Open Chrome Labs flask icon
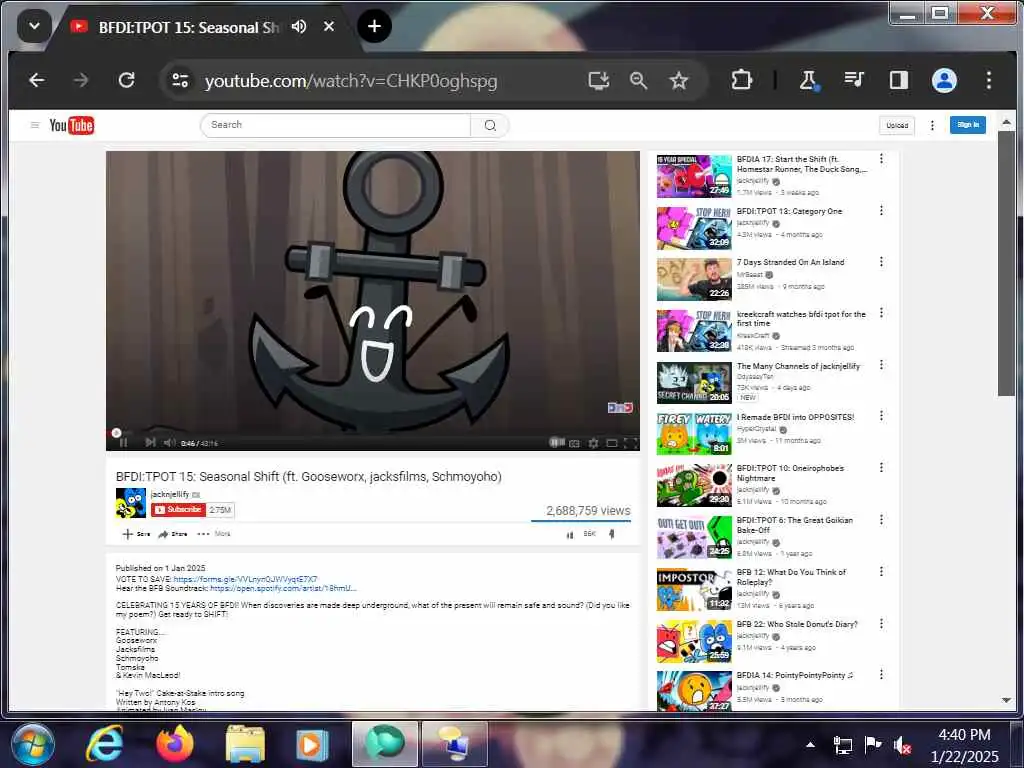The height and width of the screenshot is (768, 1024). [808, 80]
